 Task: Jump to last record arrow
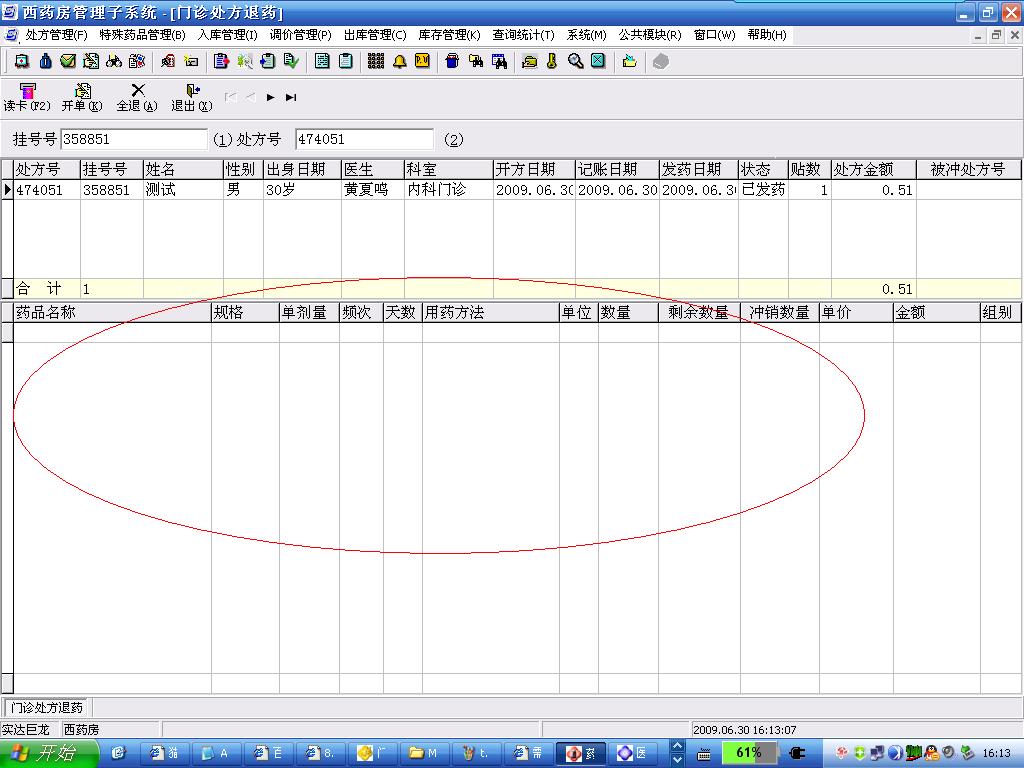click(x=291, y=97)
